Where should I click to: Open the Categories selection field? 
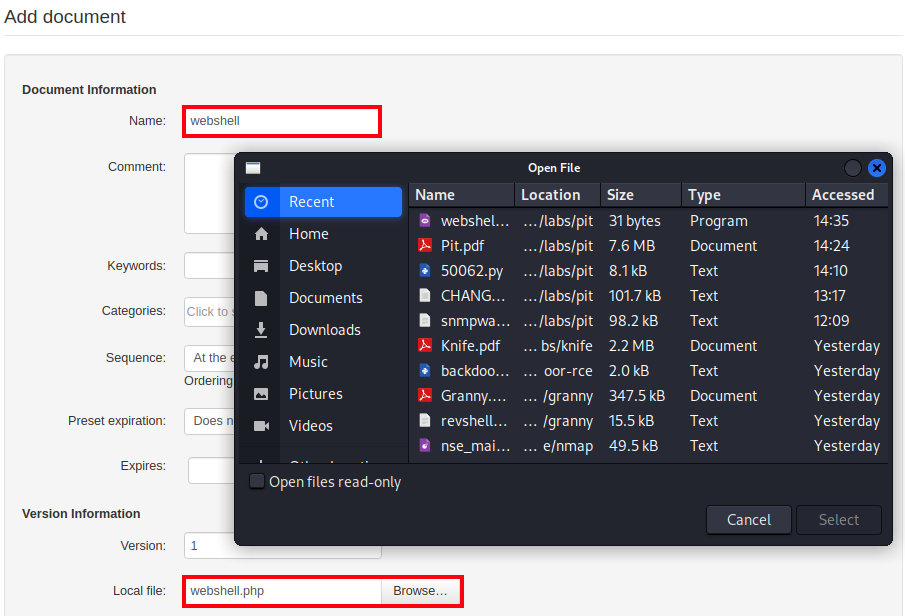pos(210,312)
